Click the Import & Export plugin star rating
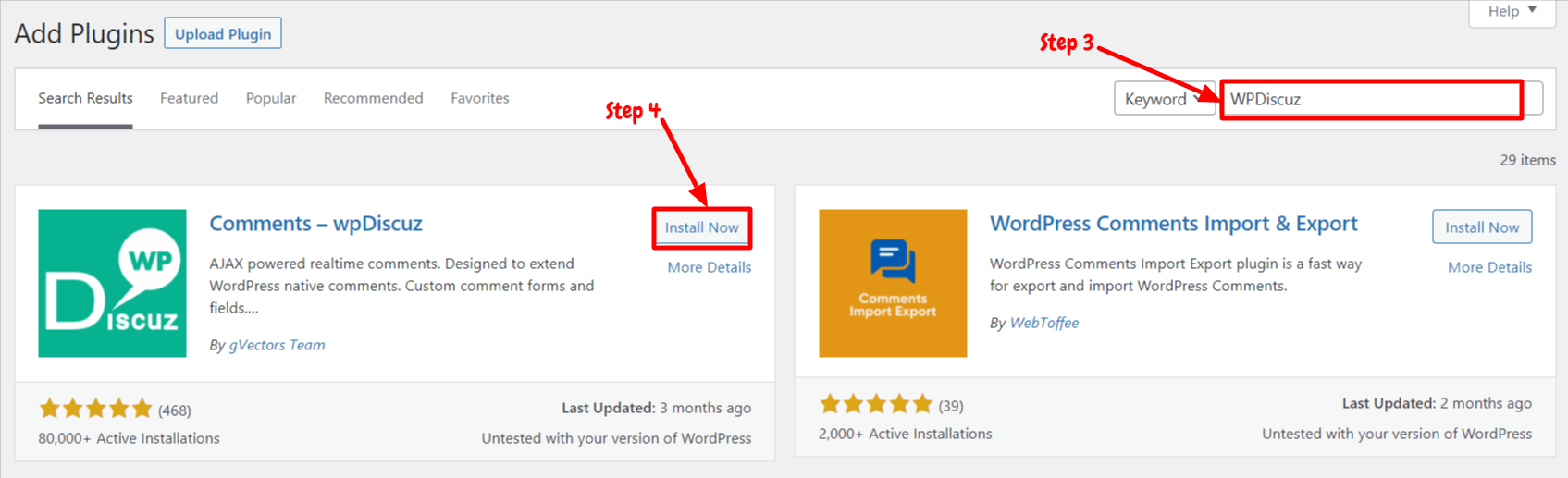 [x=876, y=404]
